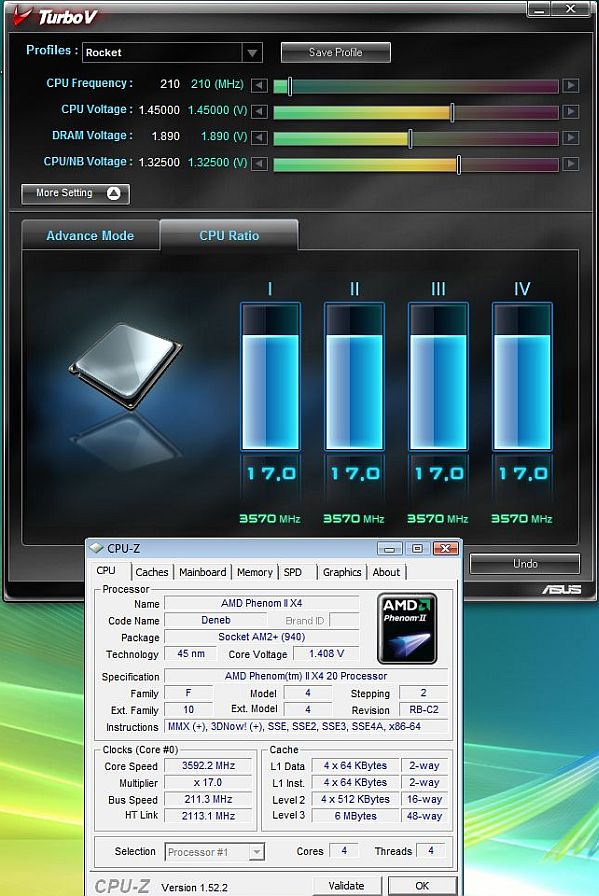This screenshot has width=599, height=896.
Task: Click the CPU Voltage slider handle
Action: [452, 112]
